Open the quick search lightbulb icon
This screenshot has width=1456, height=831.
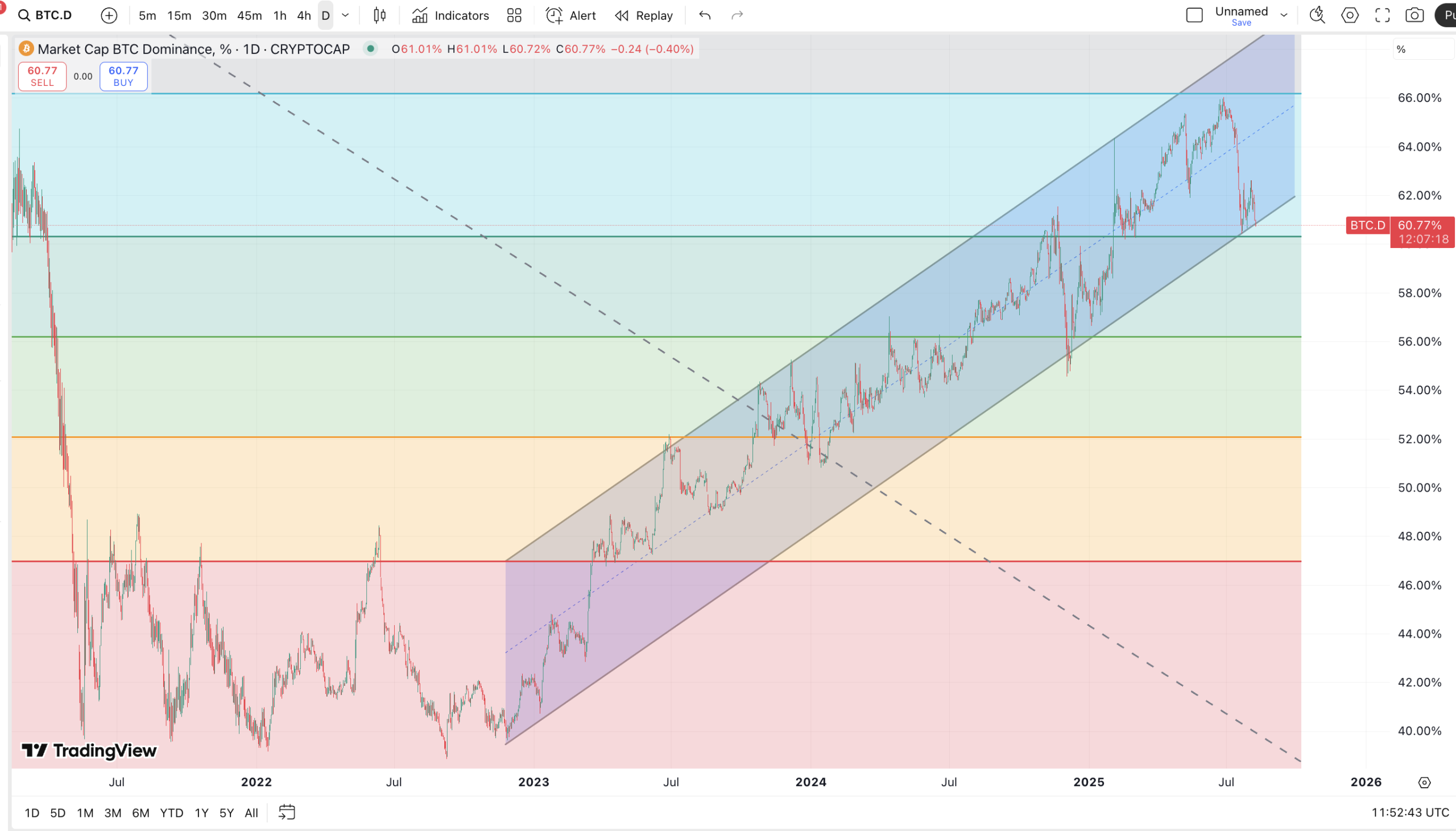pos(1317,15)
